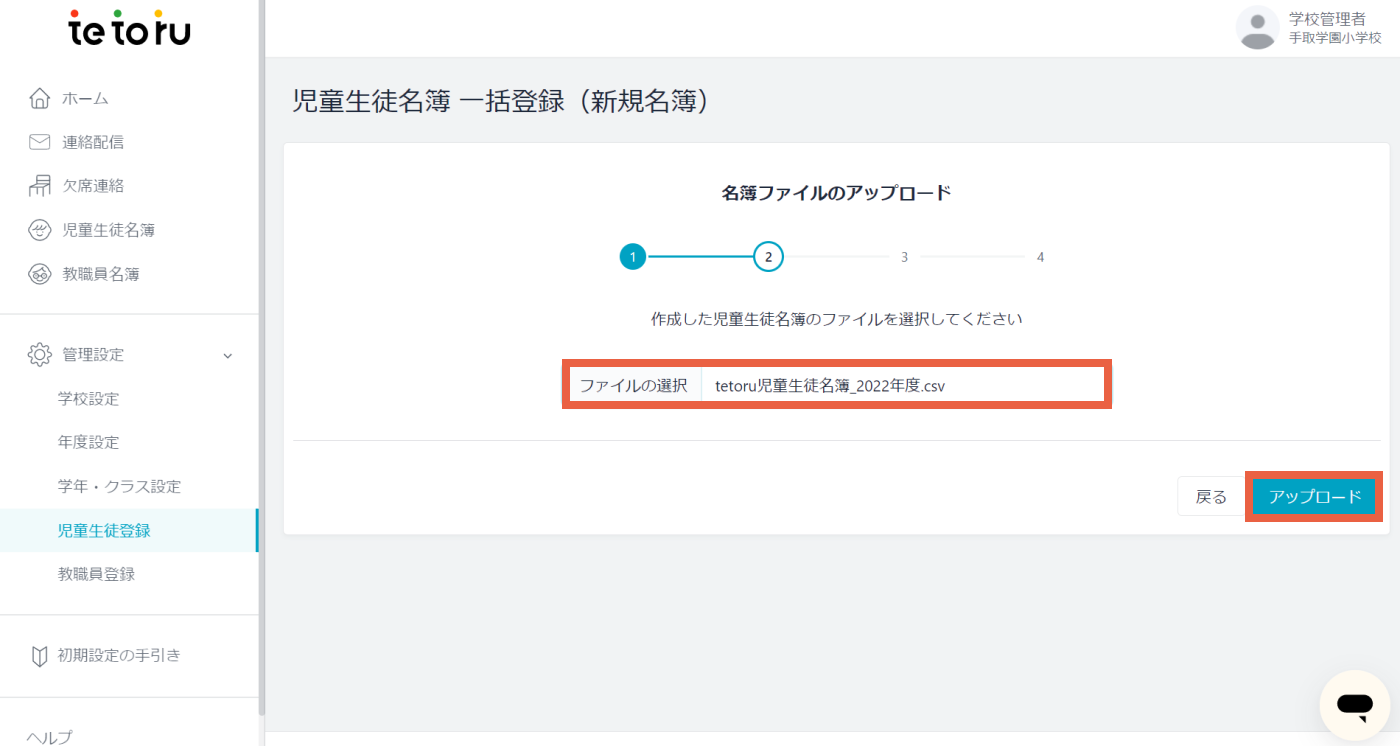Open 教職員名簿 menu item
The width and height of the screenshot is (1400, 746).
pyautogui.click(x=100, y=274)
